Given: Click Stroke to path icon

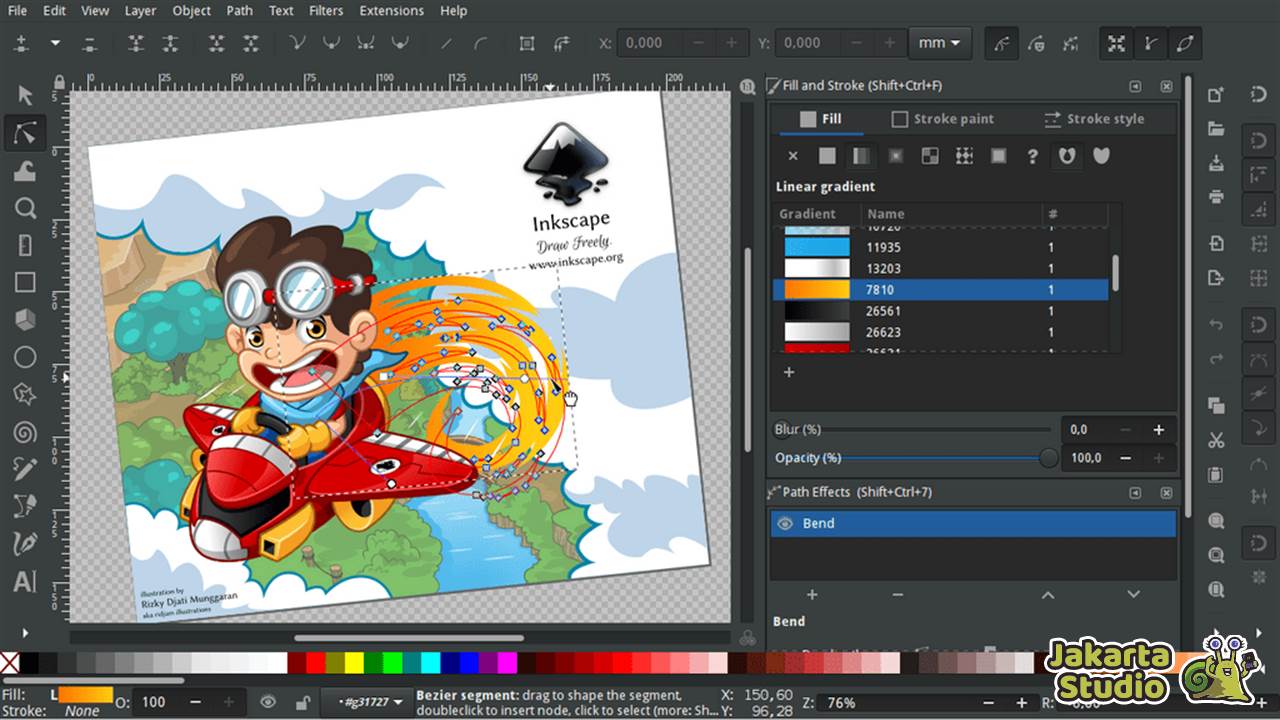Looking at the screenshot, I should click(561, 43).
